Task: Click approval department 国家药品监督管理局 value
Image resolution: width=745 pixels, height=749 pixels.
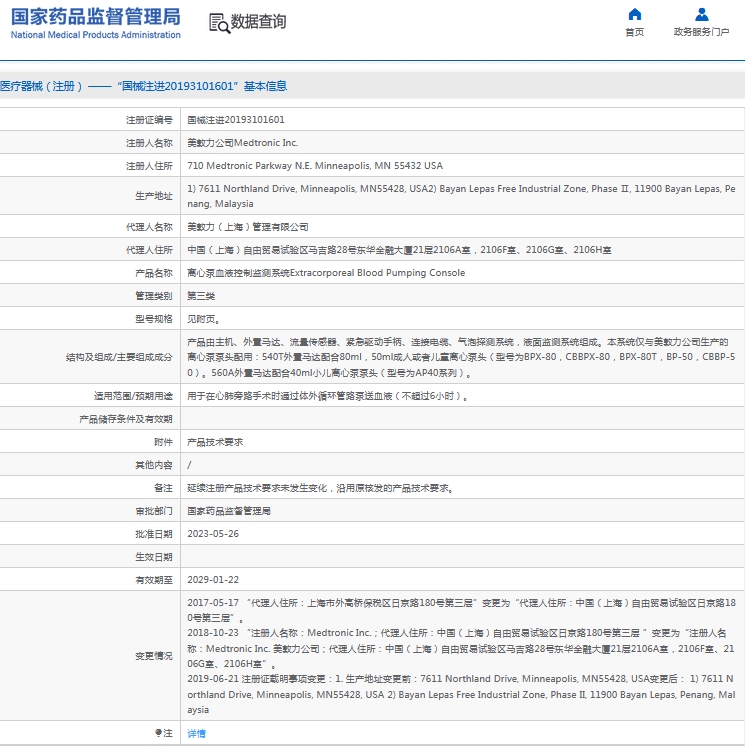Action: click(229, 511)
